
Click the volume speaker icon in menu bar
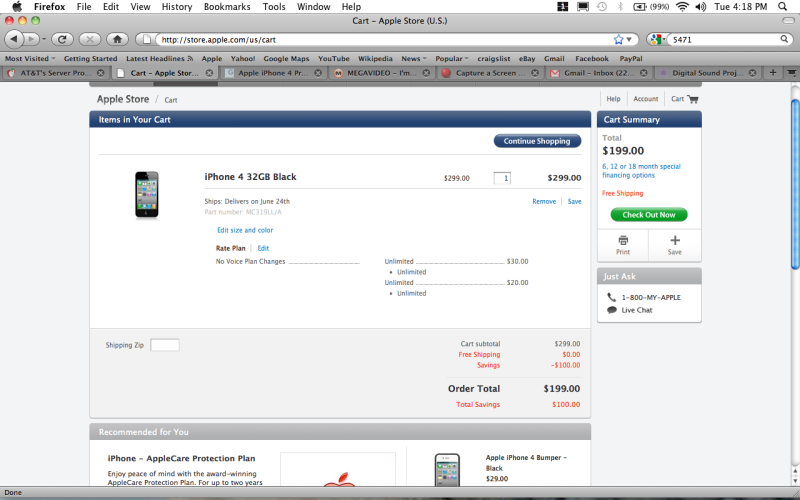[701, 7]
